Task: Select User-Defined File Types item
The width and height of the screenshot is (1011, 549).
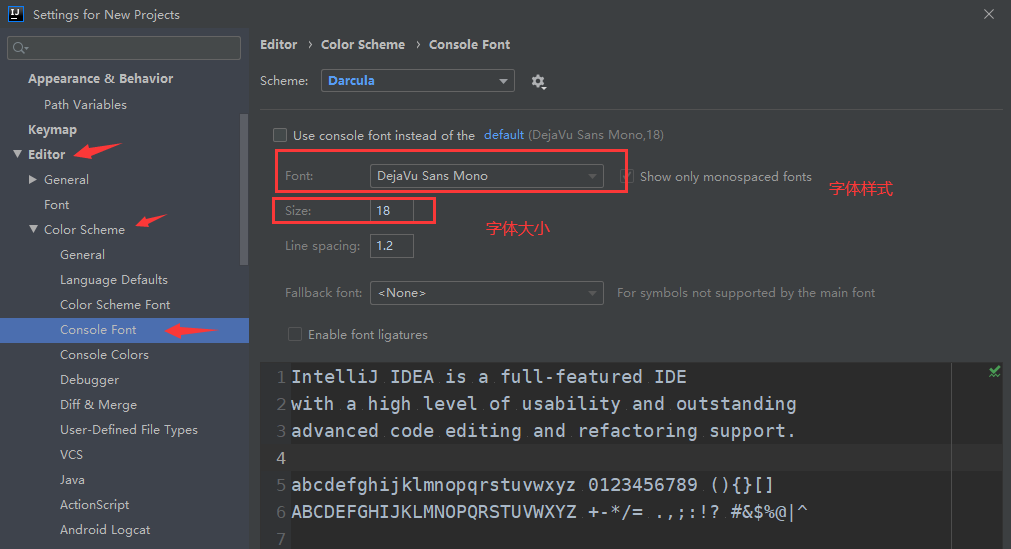Action: pos(129,430)
